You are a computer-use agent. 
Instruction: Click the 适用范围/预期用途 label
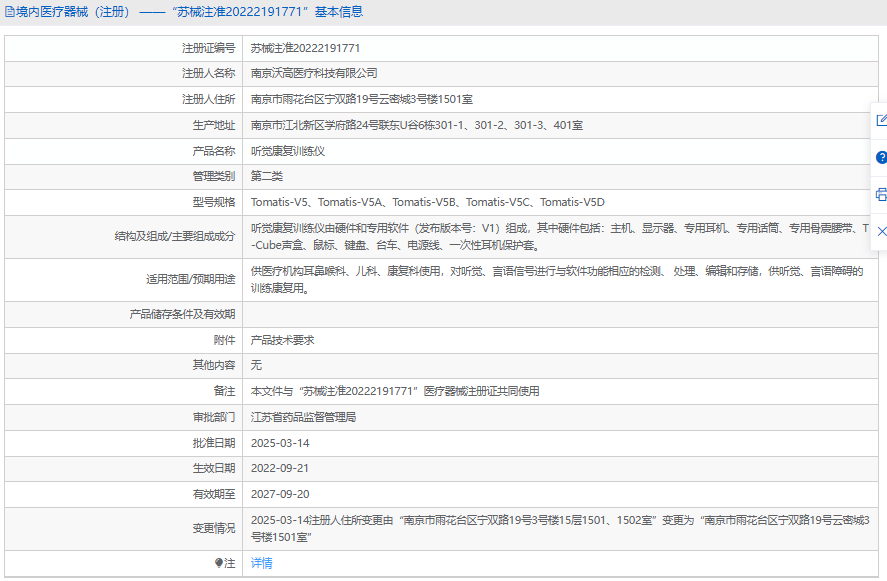coord(191,279)
